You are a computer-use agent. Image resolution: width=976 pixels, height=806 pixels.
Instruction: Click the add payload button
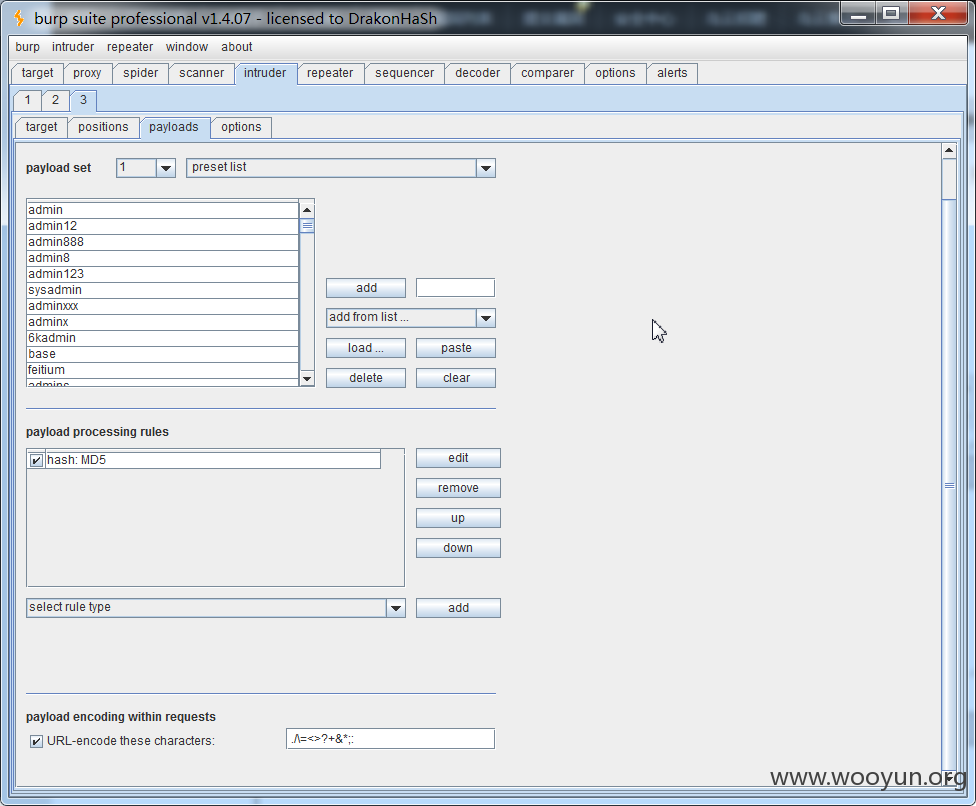(366, 288)
